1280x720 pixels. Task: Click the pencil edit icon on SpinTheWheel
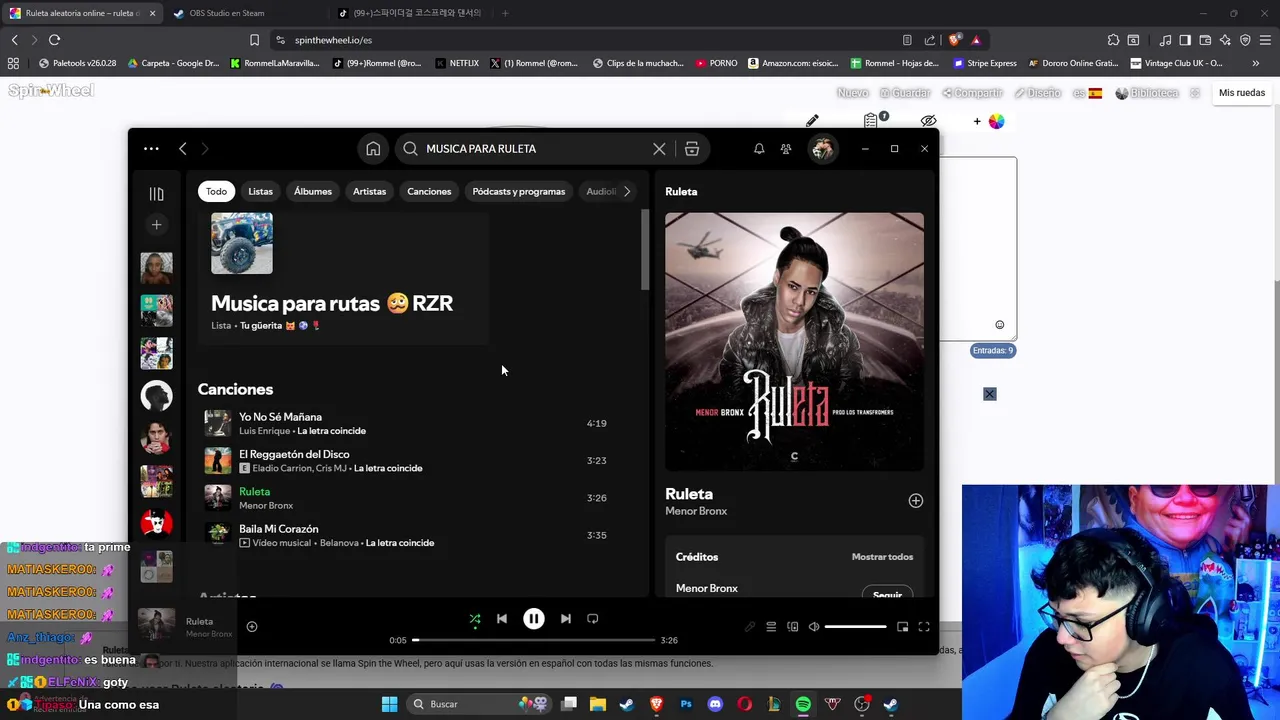tap(812, 121)
